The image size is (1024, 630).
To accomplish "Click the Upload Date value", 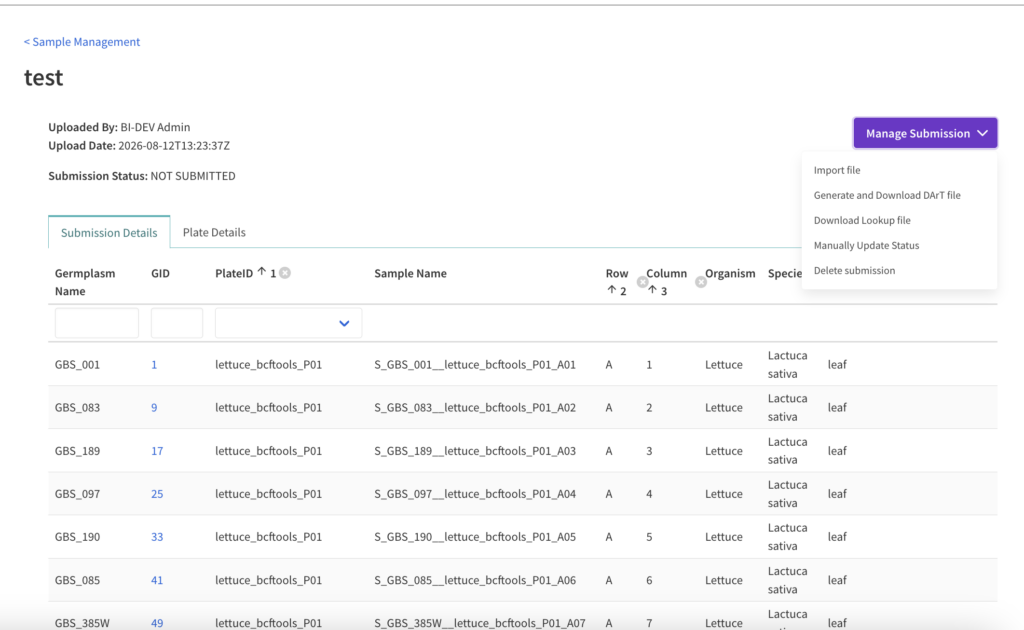I will tap(174, 146).
